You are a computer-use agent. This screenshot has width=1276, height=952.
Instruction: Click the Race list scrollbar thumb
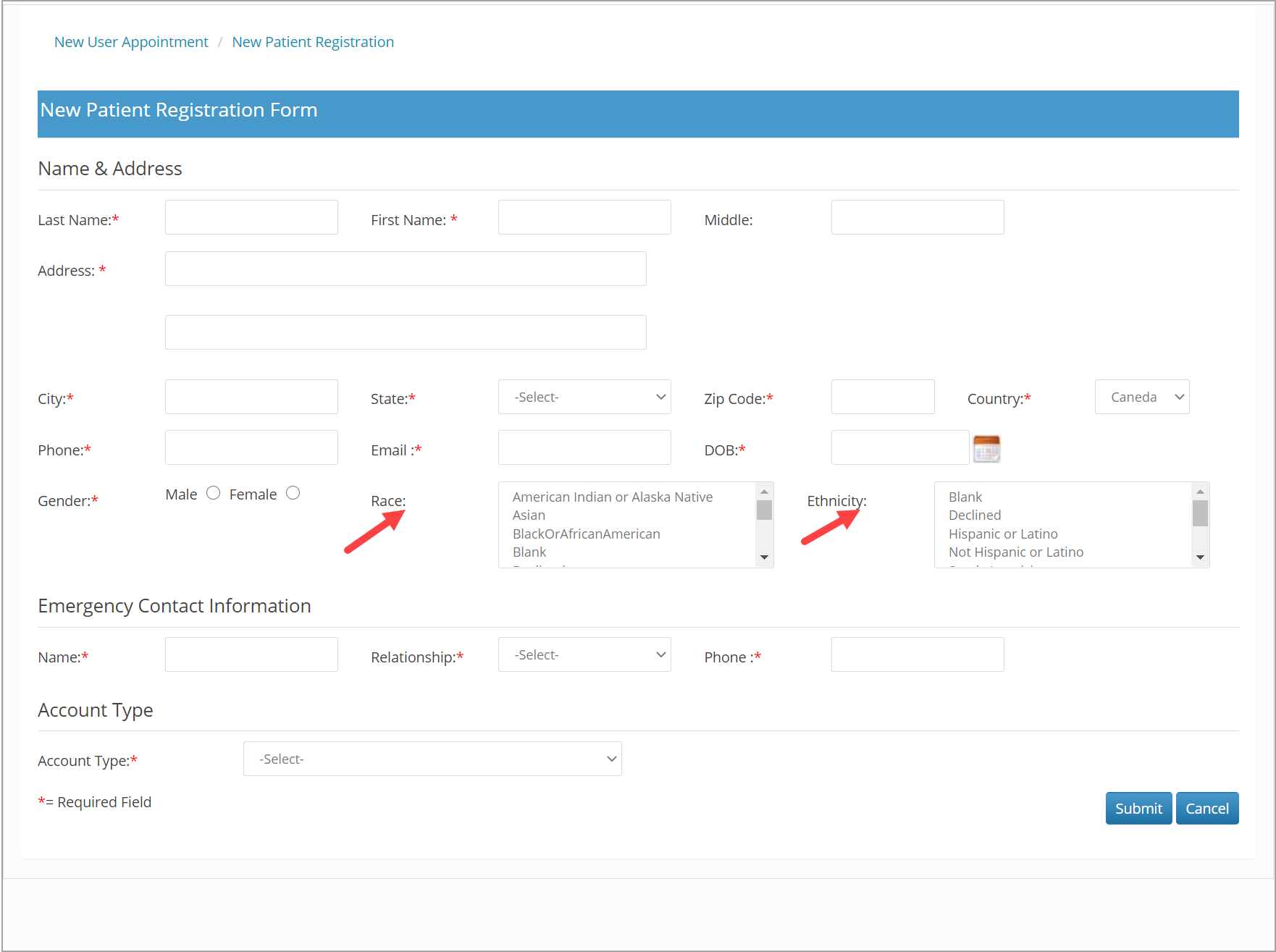(764, 510)
